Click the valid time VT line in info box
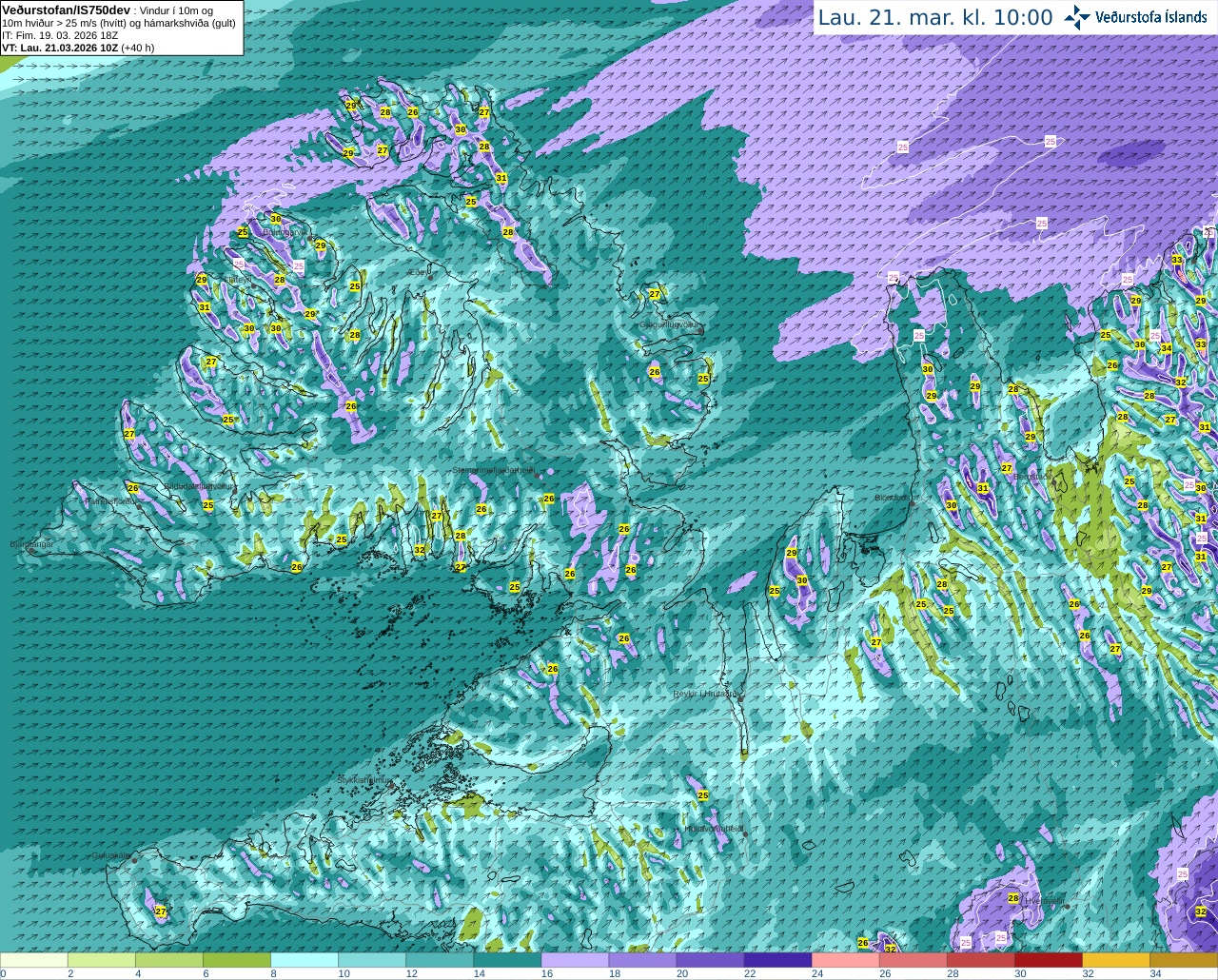This screenshot has width=1218, height=980. (x=78, y=48)
